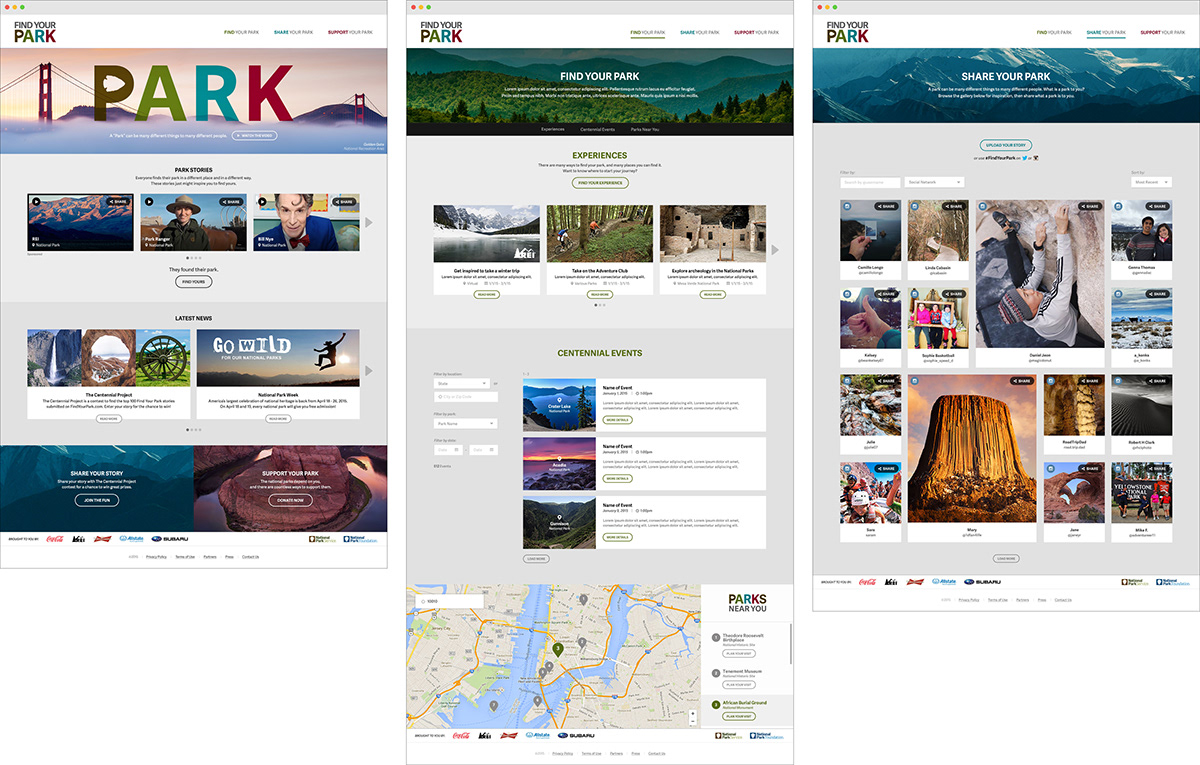The width and height of the screenshot is (1200, 765).
Task: Click the parks list scrollbar beside the map
Action: [x=790, y=645]
